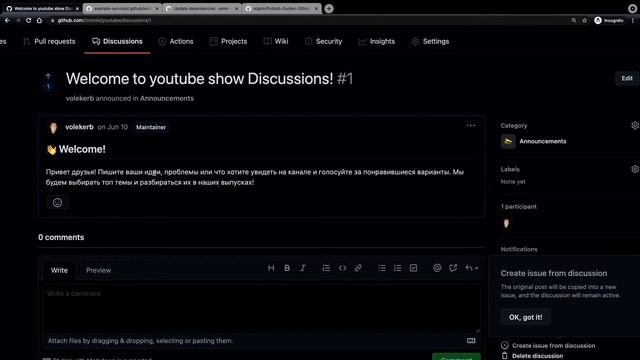The image size is (640, 360).
Task: Open the post's three-dot options menu
Action: coord(471,126)
